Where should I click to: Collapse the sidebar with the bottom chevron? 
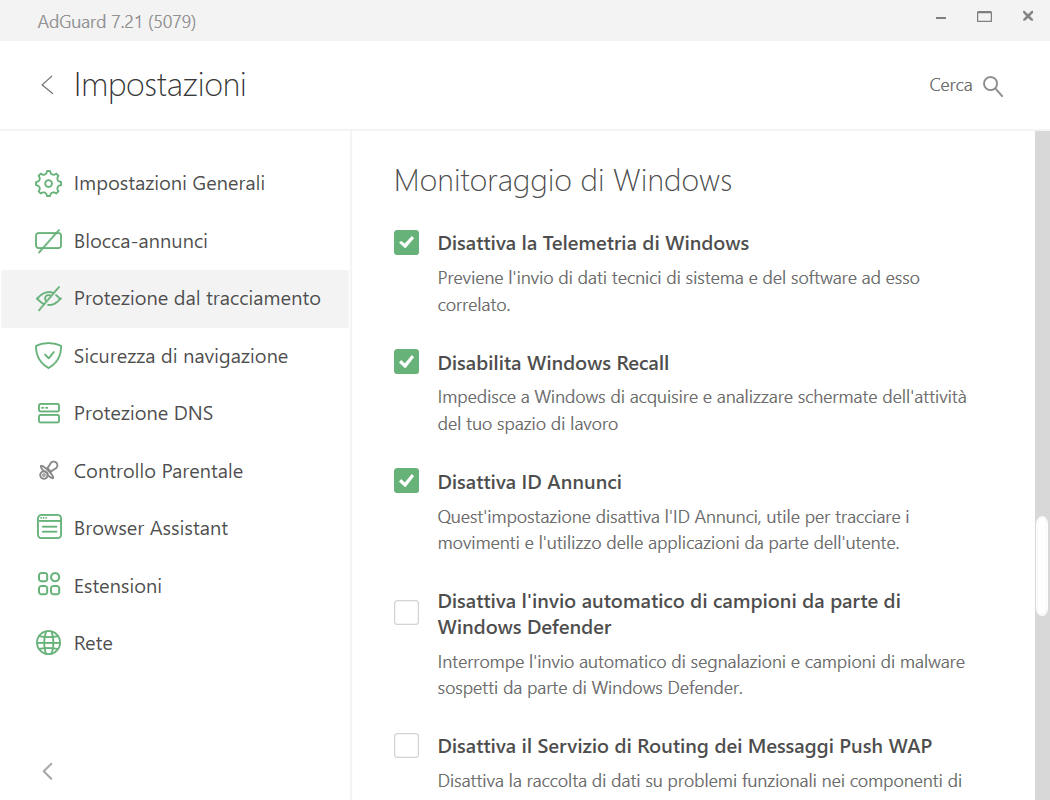click(47, 771)
